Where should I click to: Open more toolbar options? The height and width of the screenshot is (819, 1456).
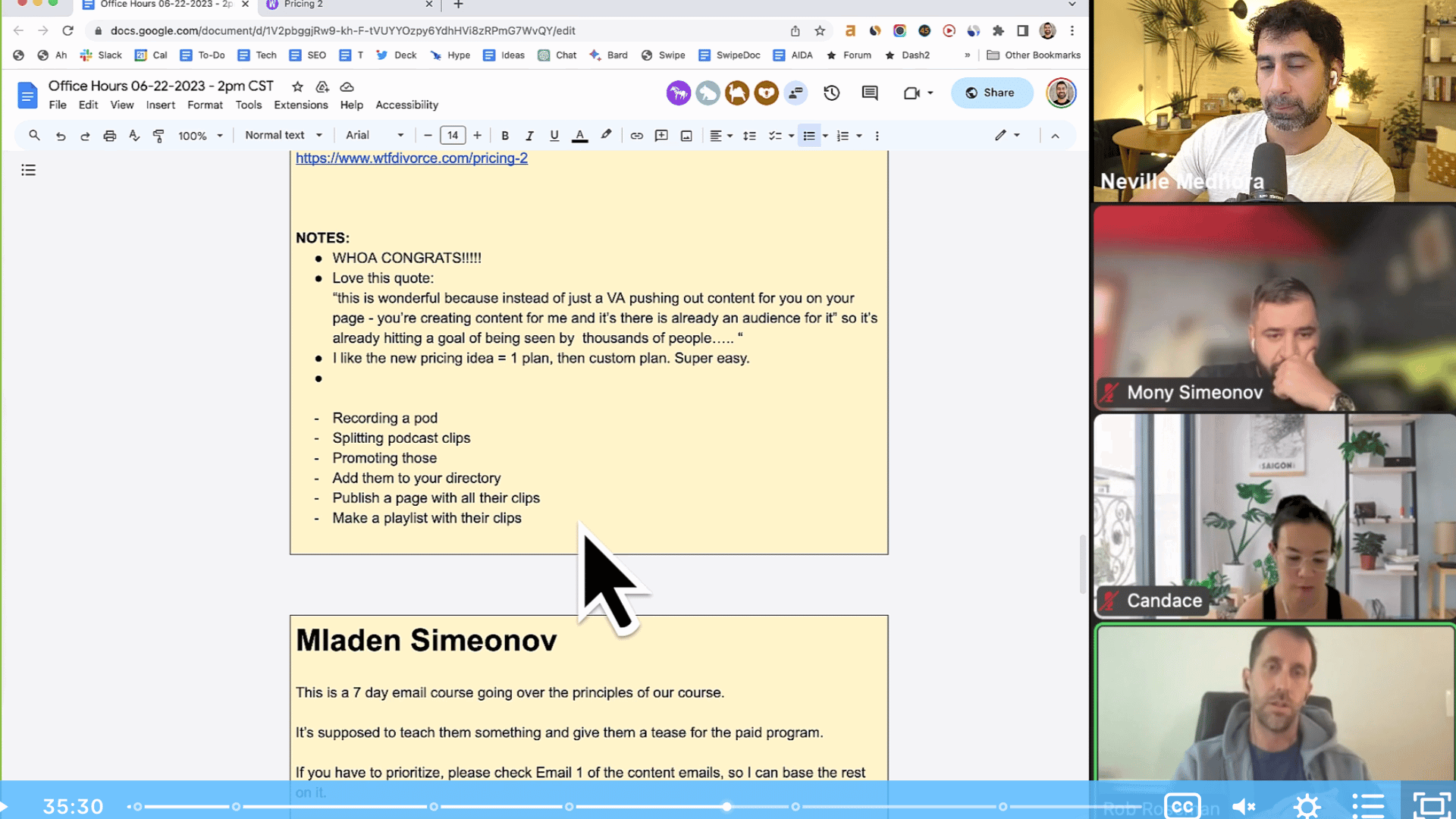tap(877, 136)
